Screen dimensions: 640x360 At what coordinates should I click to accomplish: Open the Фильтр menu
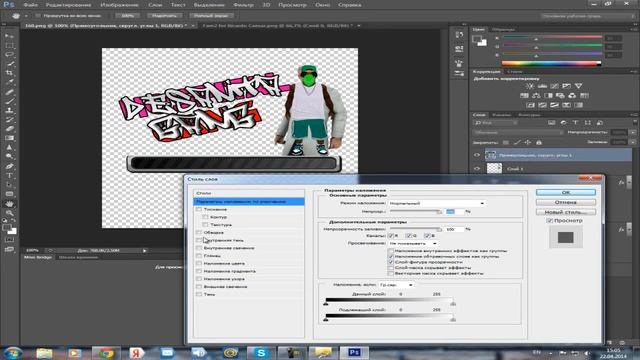(x=244, y=5)
